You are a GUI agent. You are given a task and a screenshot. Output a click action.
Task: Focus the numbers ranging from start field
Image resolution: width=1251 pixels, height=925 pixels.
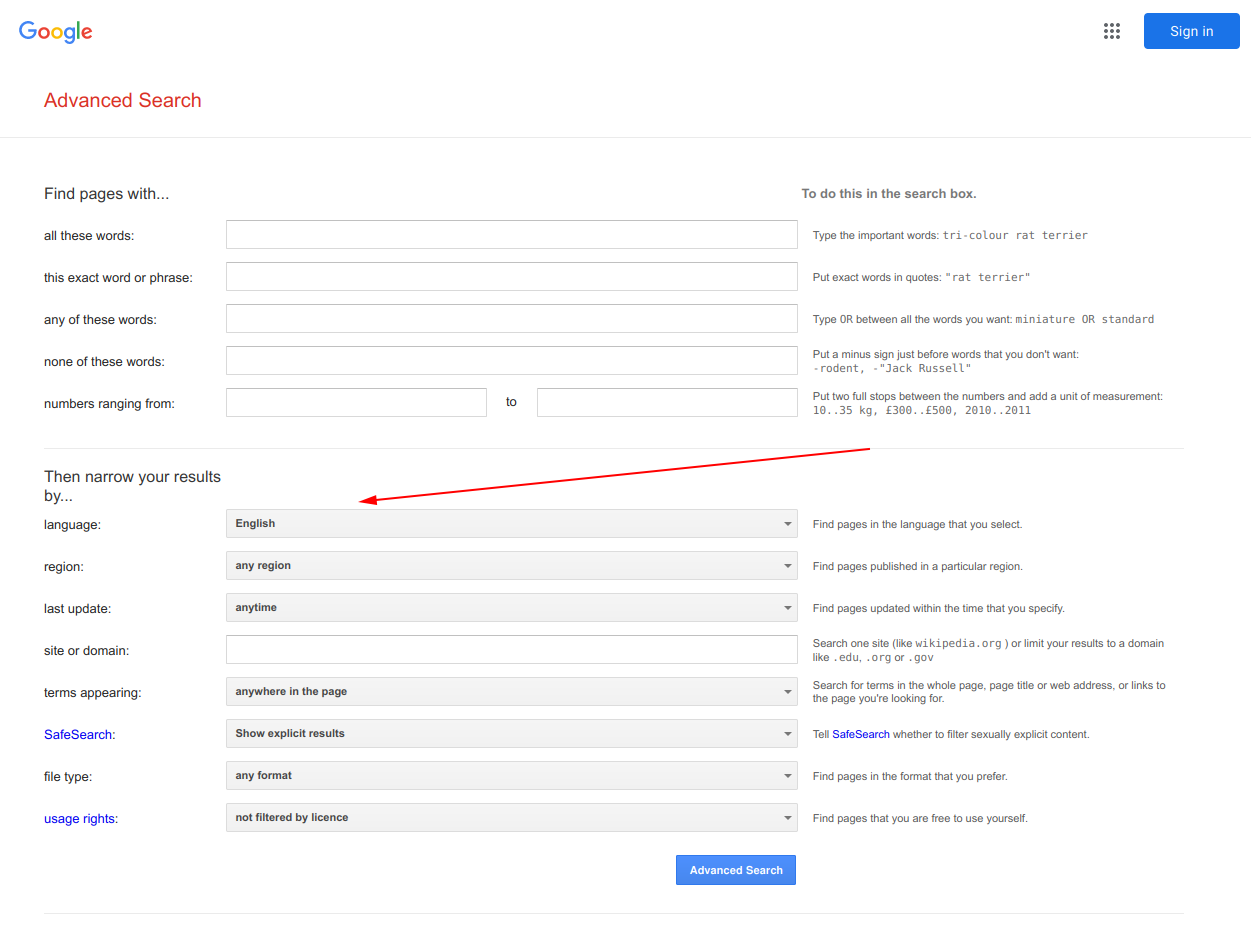[x=356, y=403]
